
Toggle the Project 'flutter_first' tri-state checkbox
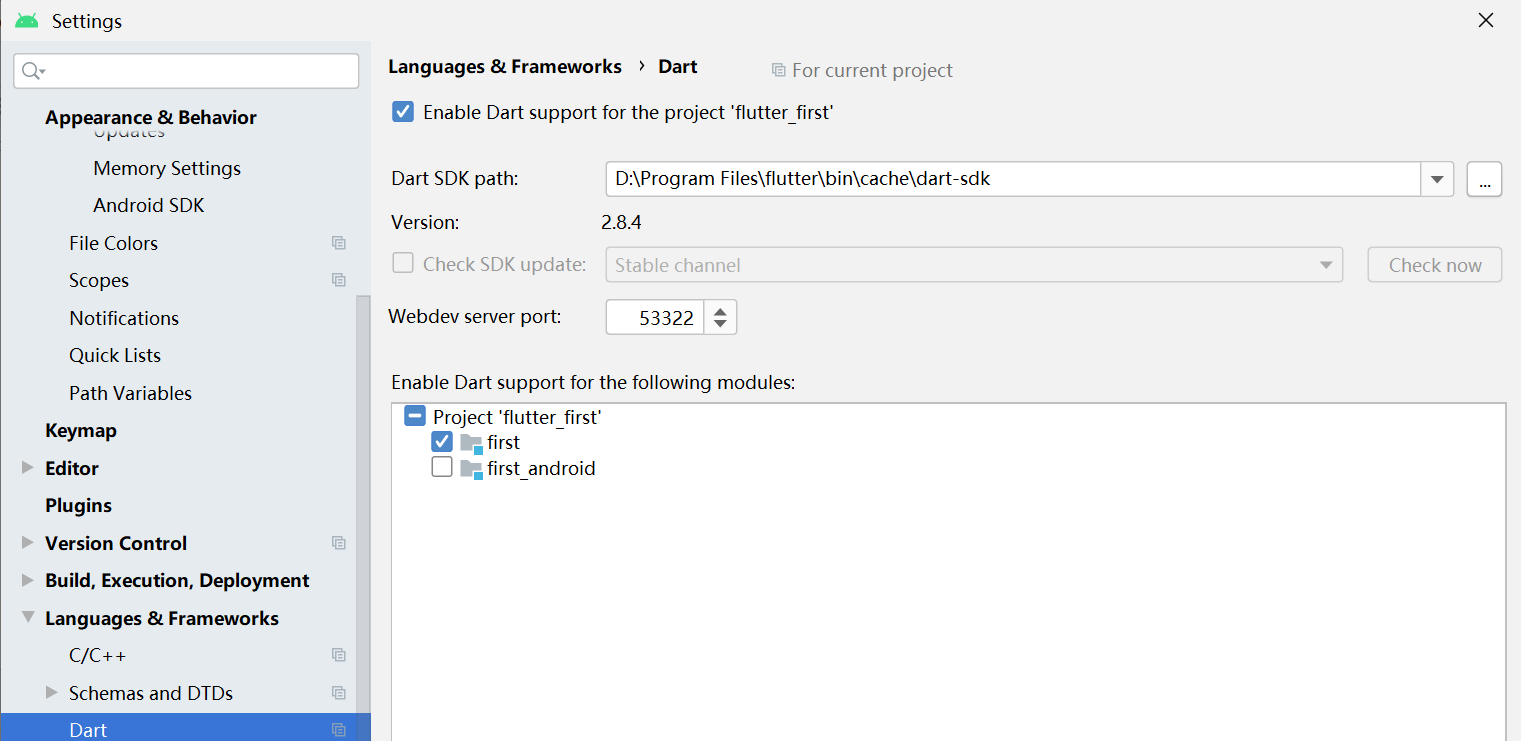click(415, 416)
